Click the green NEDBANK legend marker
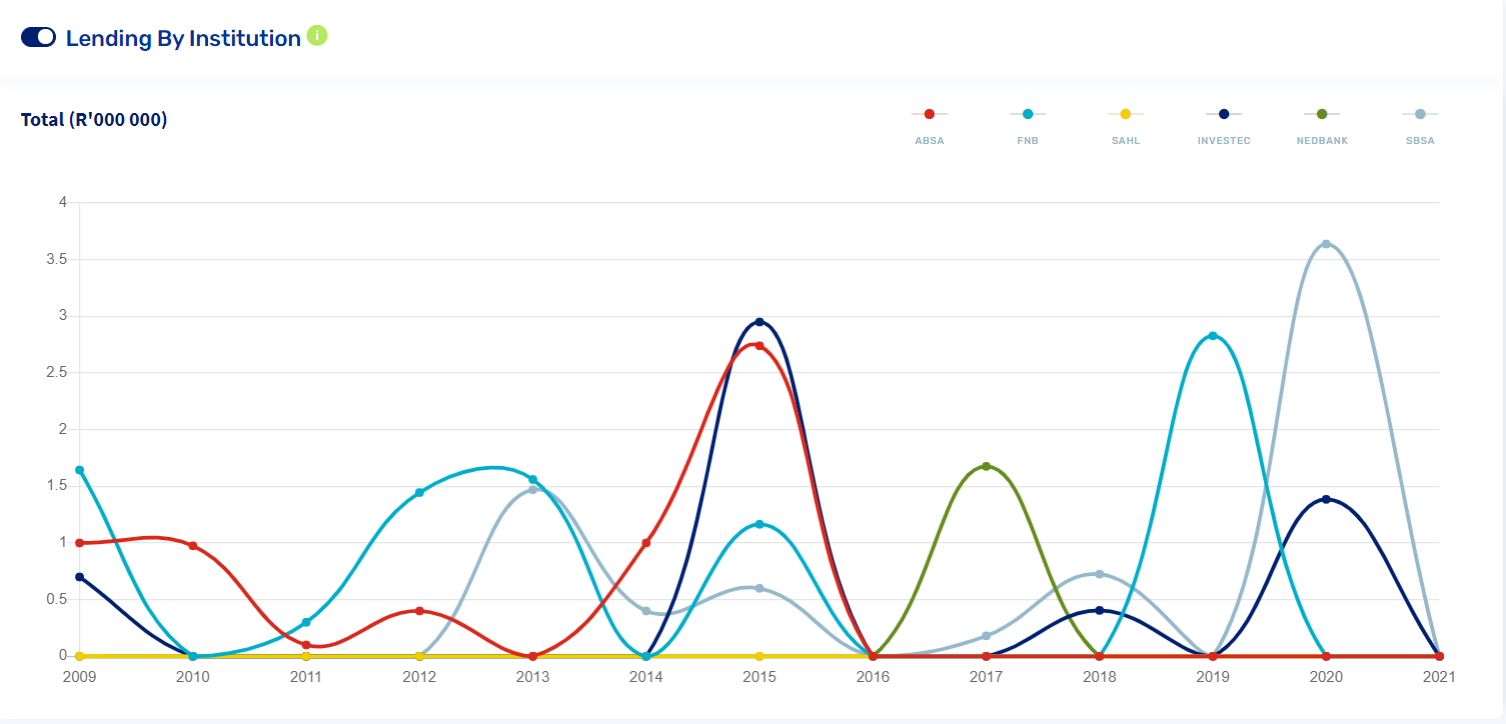This screenshot has width=1506, height=724. [1321, 115]
